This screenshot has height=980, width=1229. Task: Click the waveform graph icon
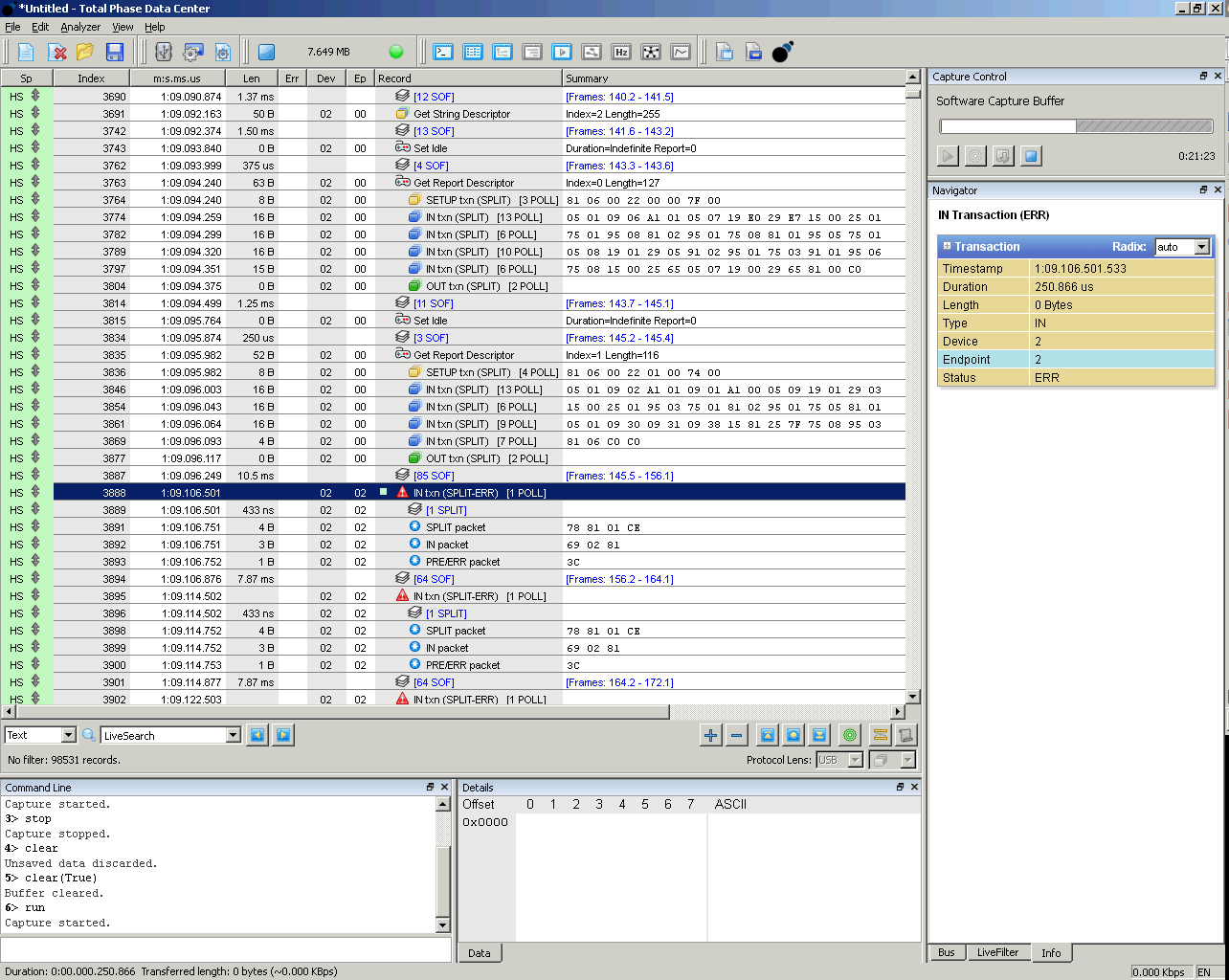coord(681,52)
